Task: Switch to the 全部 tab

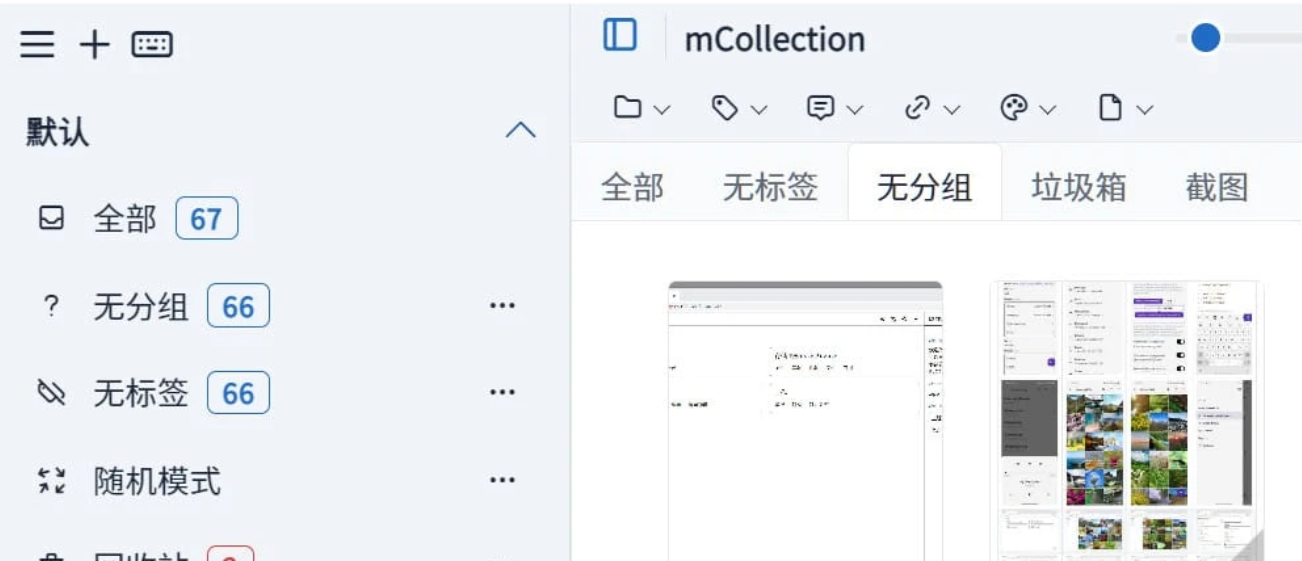Action: (632, 187)
